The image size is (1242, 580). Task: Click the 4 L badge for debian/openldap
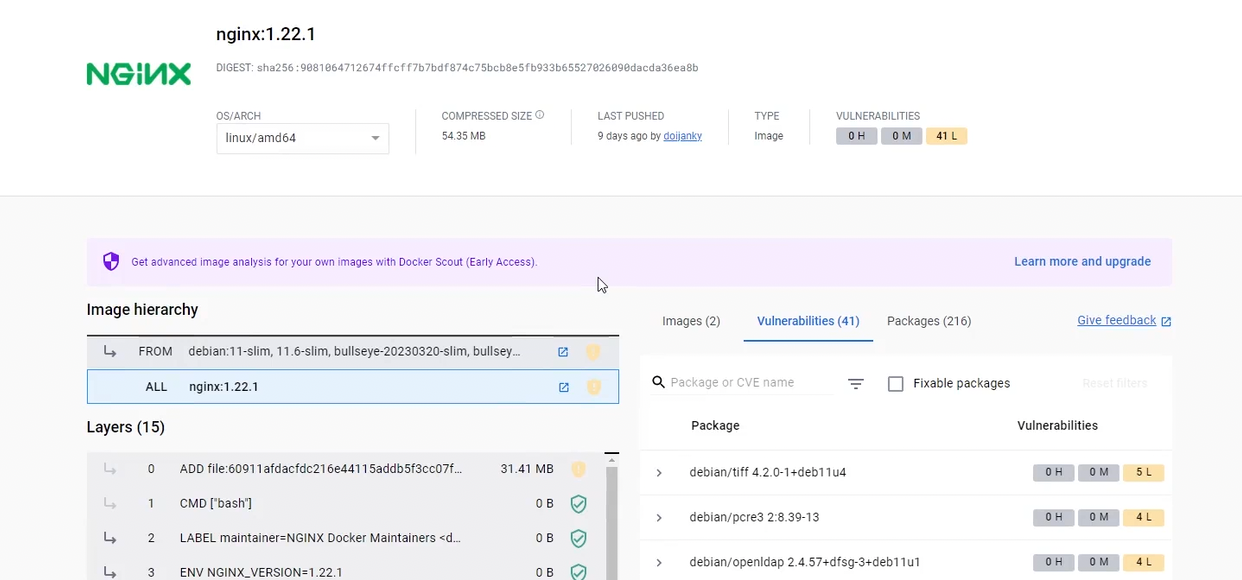click(1143, 563)
